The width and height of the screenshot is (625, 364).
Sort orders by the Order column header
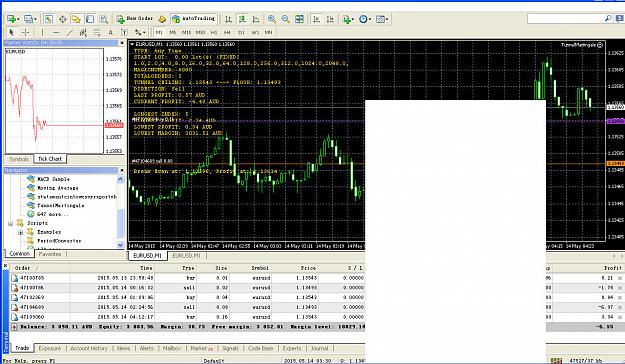point(22,268)
